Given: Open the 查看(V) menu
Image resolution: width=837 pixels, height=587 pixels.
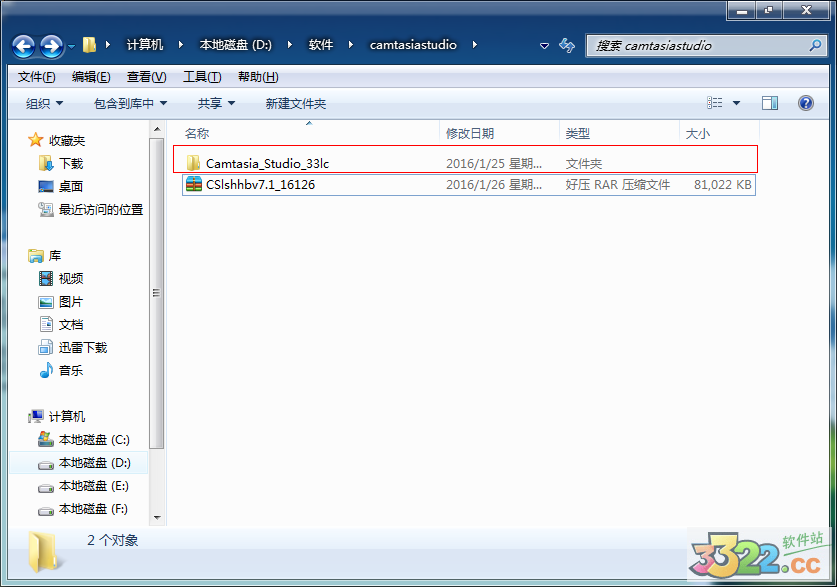Looking at the screenshot, I should [146, 77].
